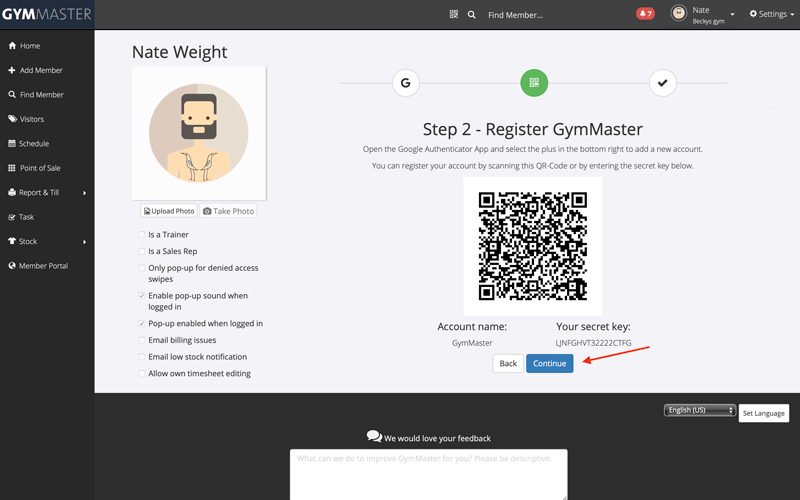Open Schedule from the sidebar
The height and width of the screenshot is (500, 800).
coord(33,143)
